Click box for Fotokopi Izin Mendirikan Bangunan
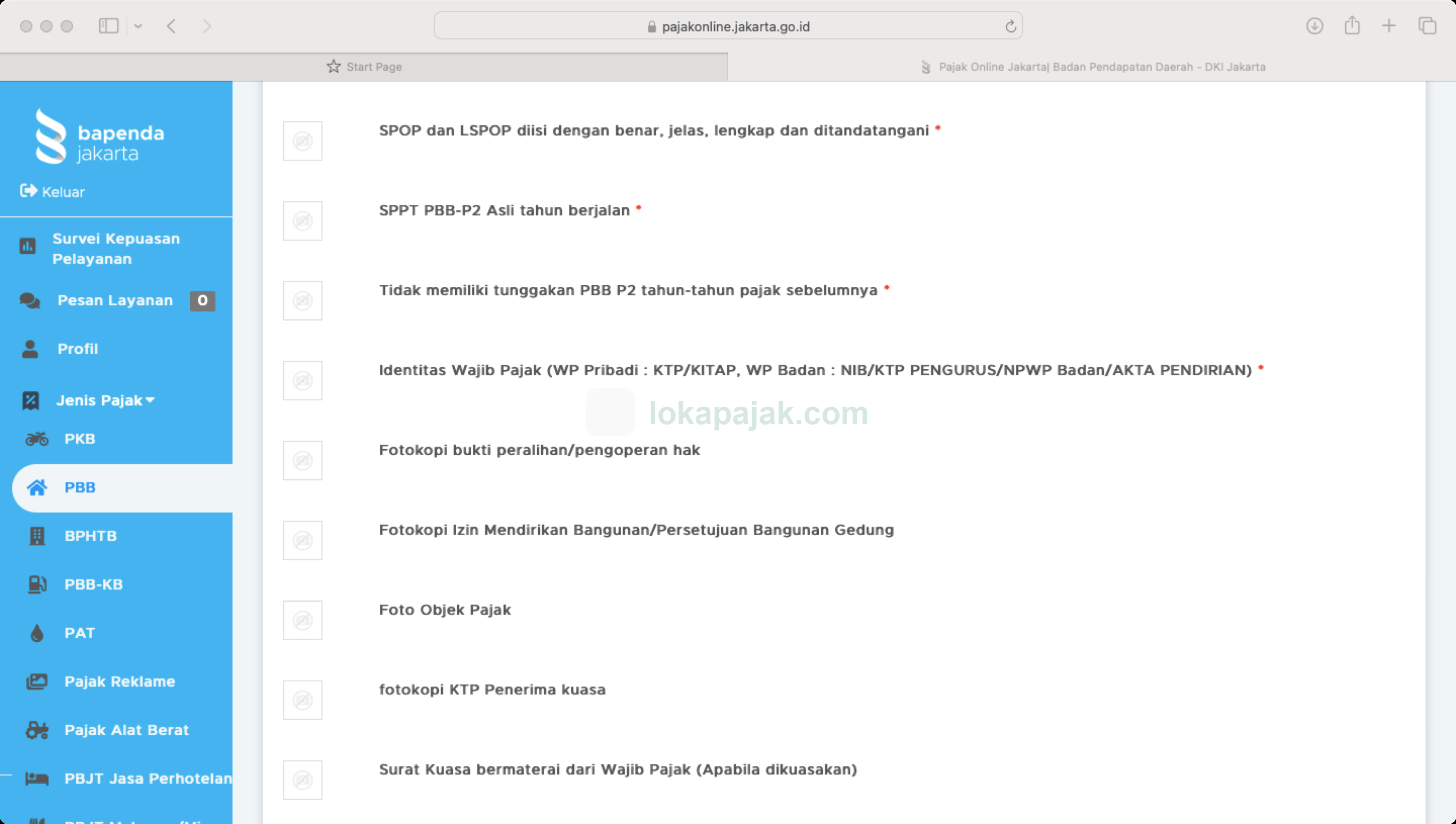The image size is (1456, 824). click(303, 540)
